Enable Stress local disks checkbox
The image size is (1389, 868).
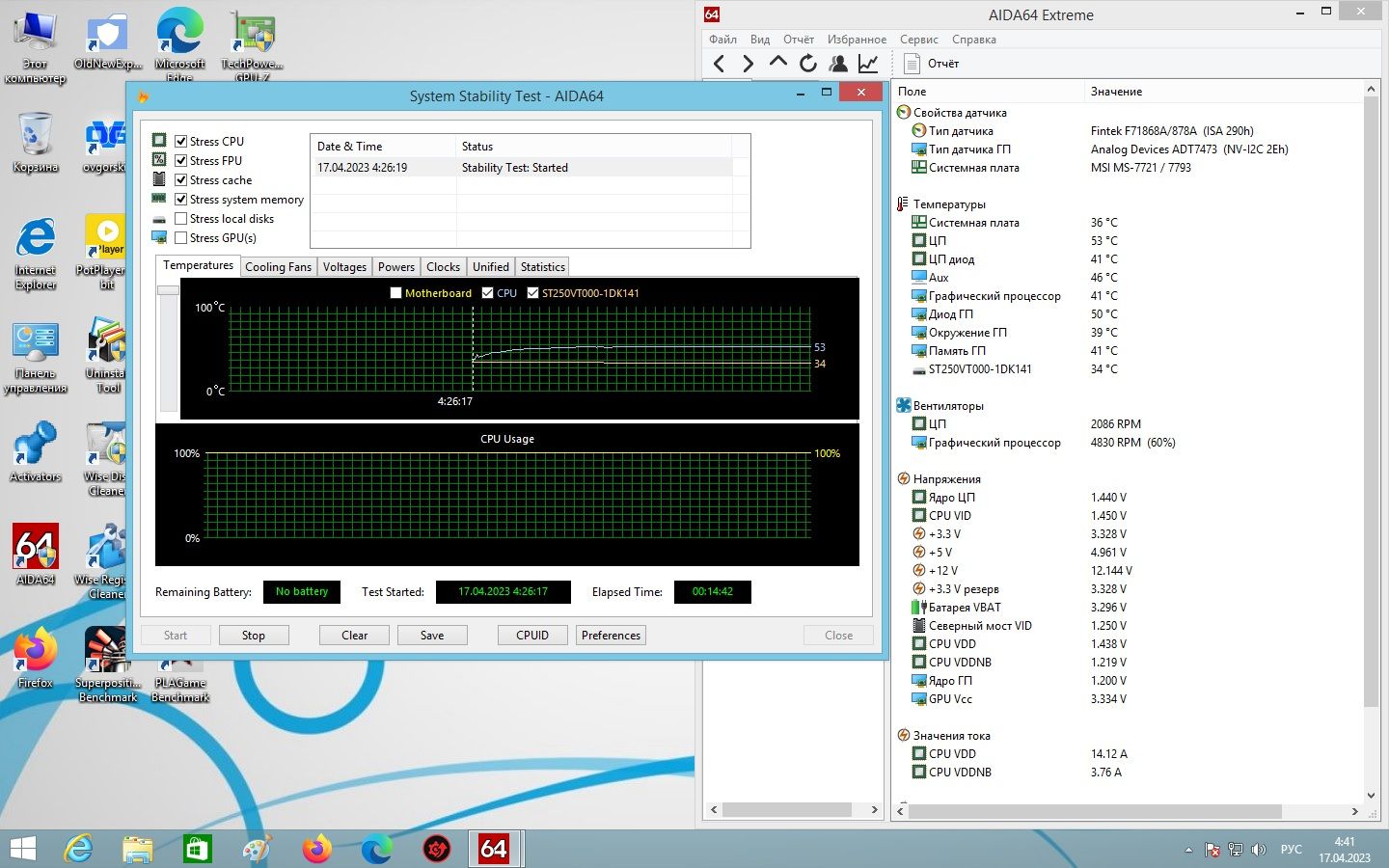click(180, 219)
